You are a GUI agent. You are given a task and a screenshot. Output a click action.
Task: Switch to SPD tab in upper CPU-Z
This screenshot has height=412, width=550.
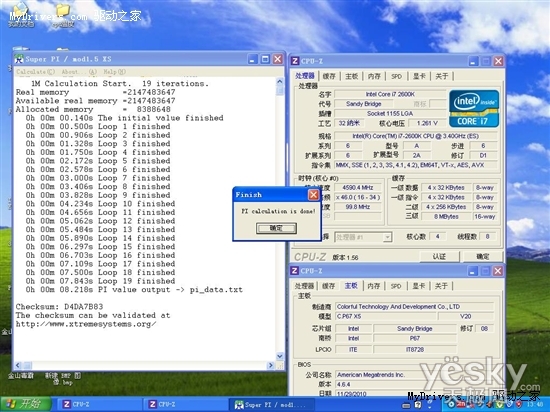[396, 76]
